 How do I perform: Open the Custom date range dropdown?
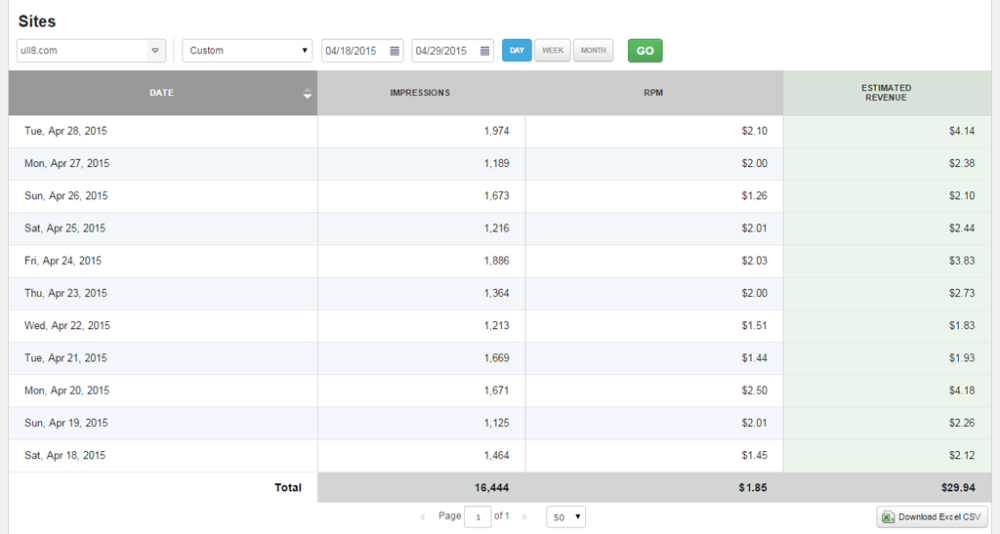[x=248, y=50]
